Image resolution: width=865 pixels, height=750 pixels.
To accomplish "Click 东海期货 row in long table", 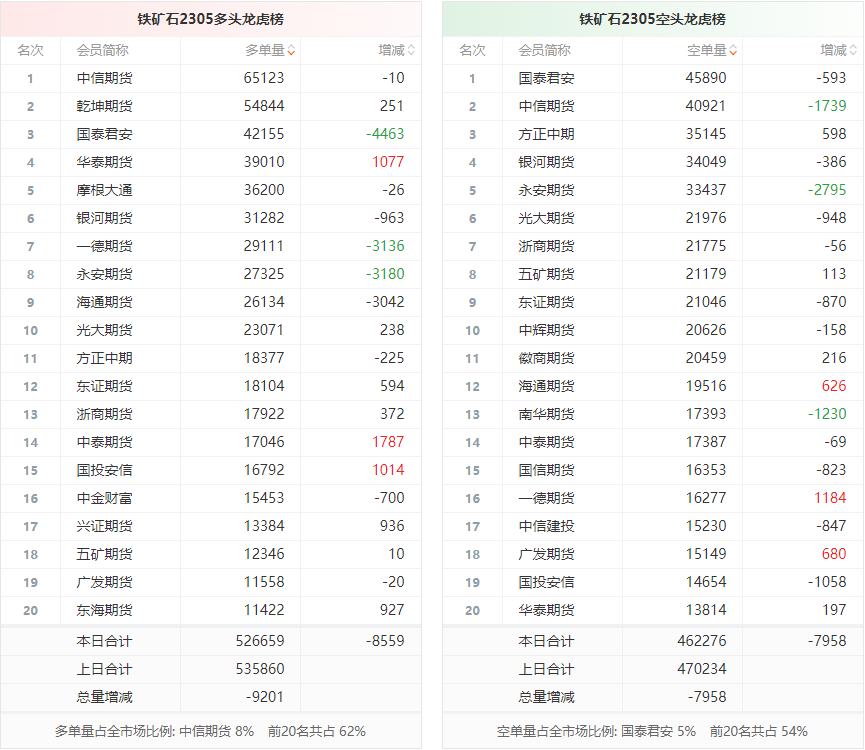I will click(x=104, y=610).
